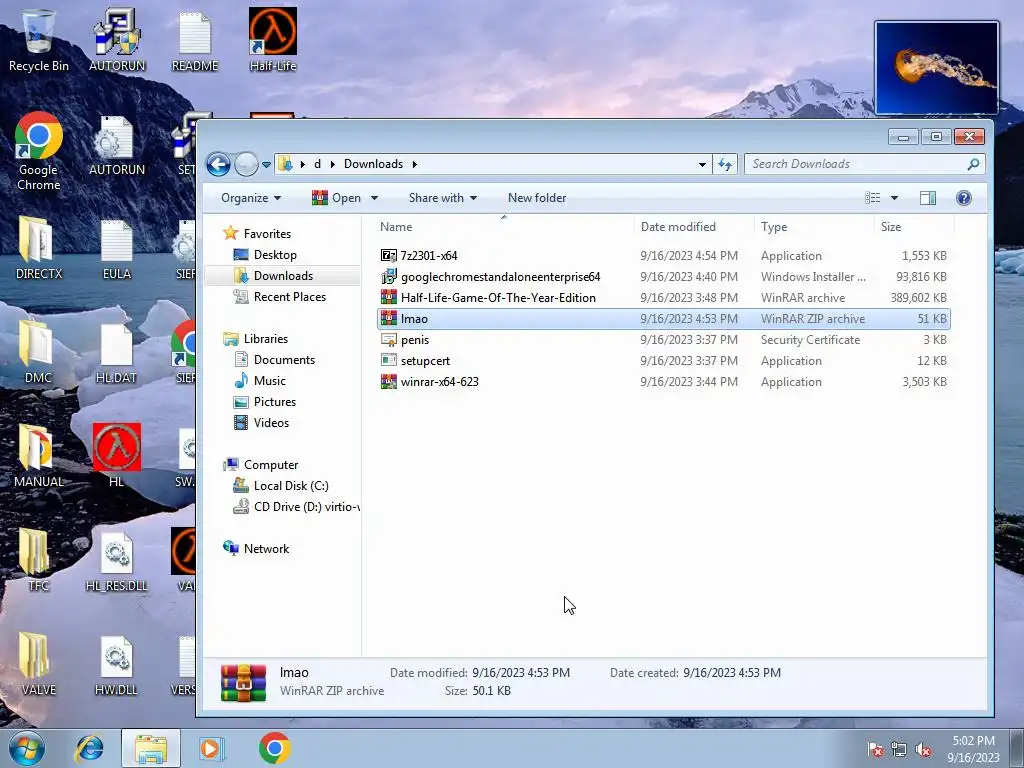Select CD Drive (D:) in sidebar
Image resolution: width=1024 pixels, height=768 pixels.
tap(295, 507)
